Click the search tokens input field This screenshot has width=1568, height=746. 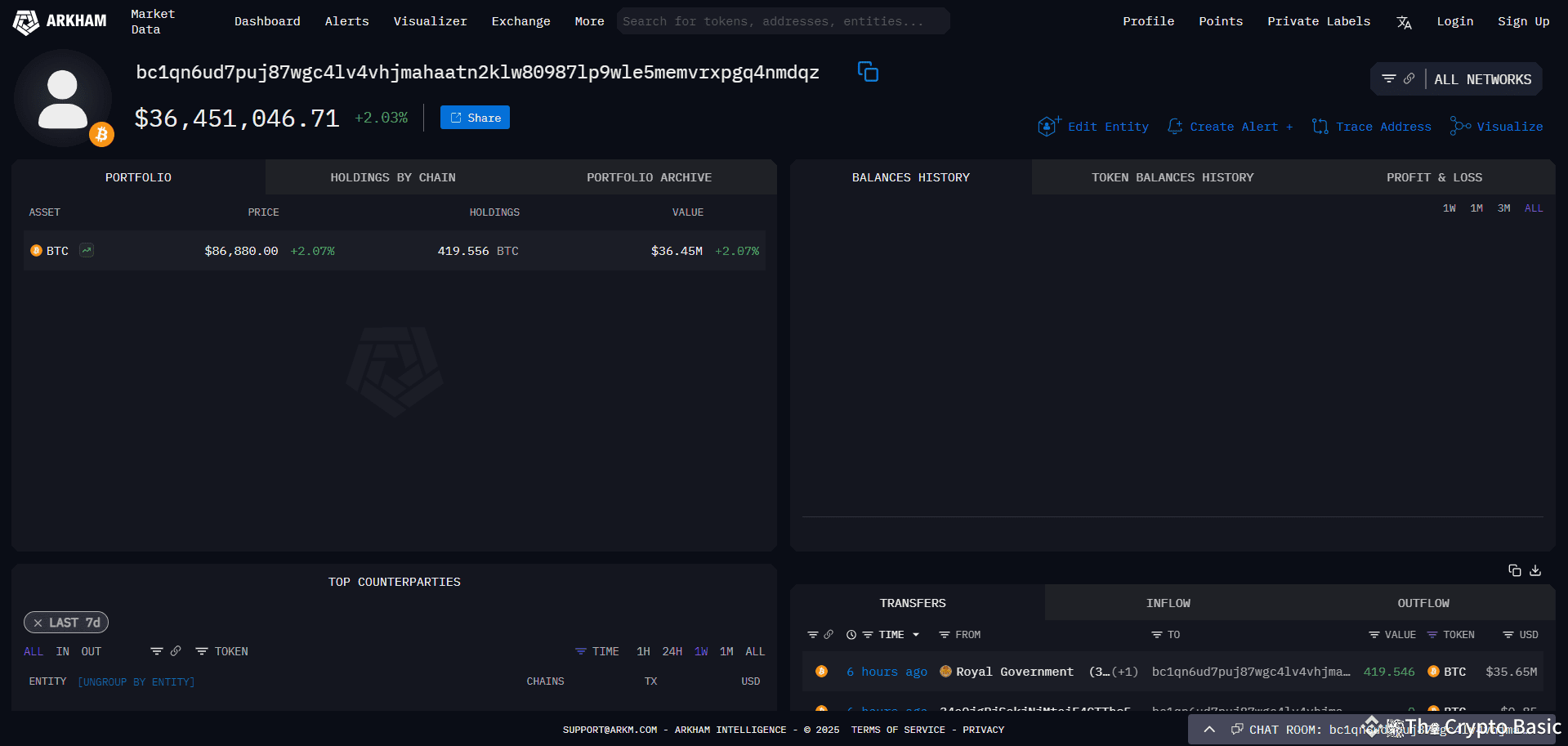784,21
